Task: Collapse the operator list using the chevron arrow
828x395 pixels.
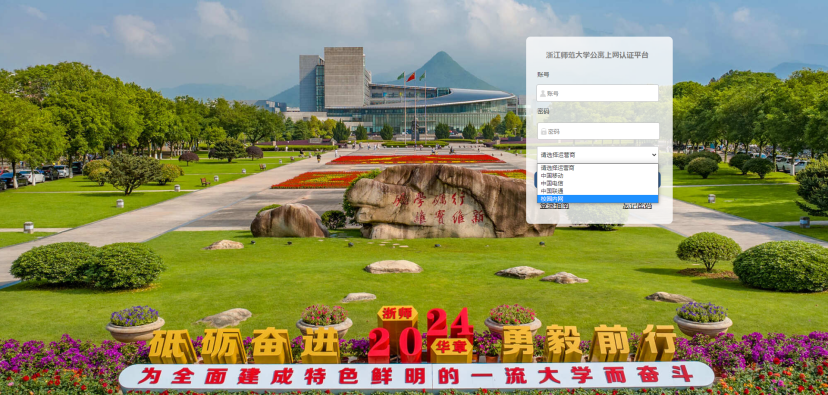Action: pos(654,155)
